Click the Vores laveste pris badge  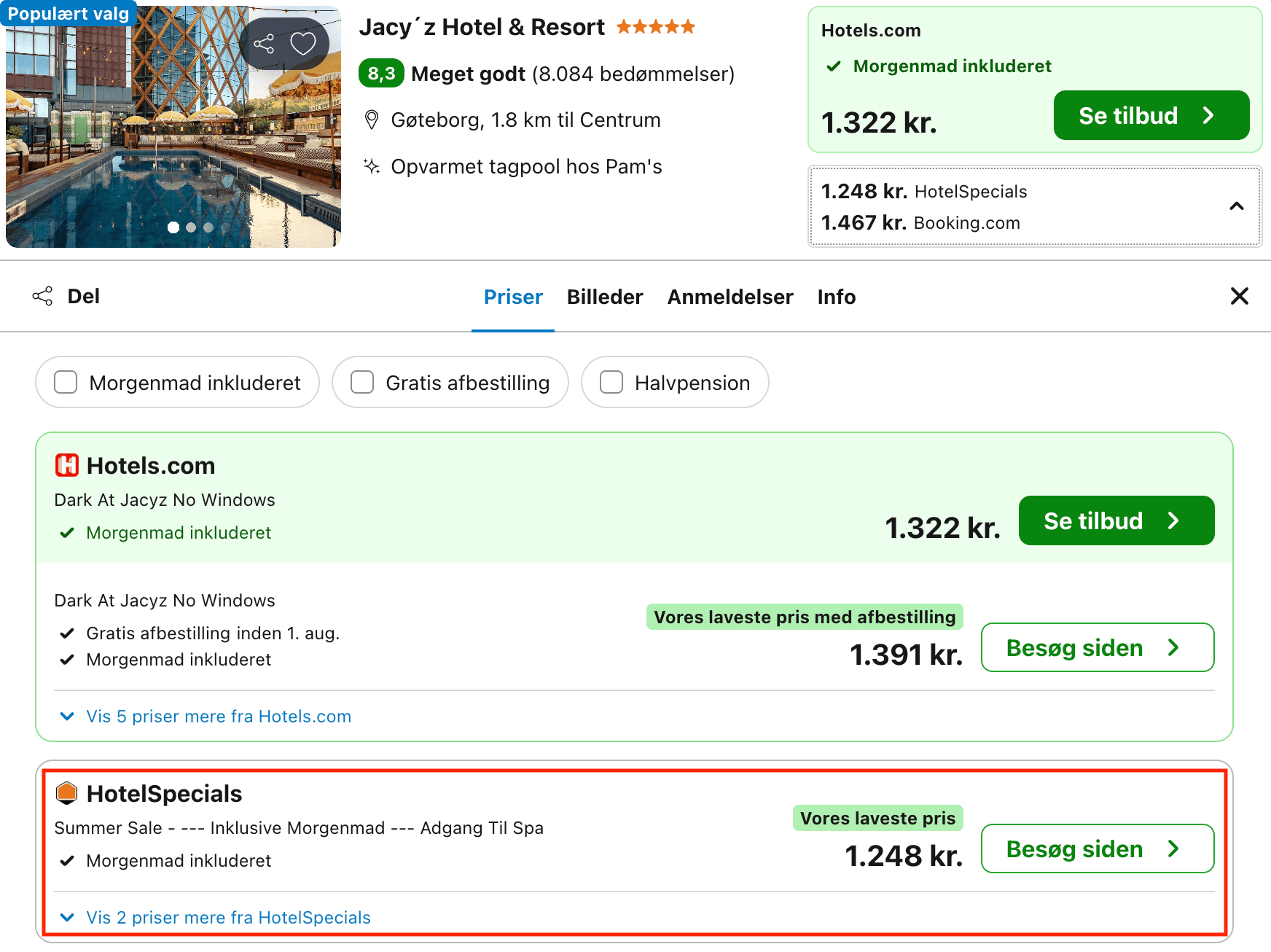pyautogui.click(x=877, y=818)
